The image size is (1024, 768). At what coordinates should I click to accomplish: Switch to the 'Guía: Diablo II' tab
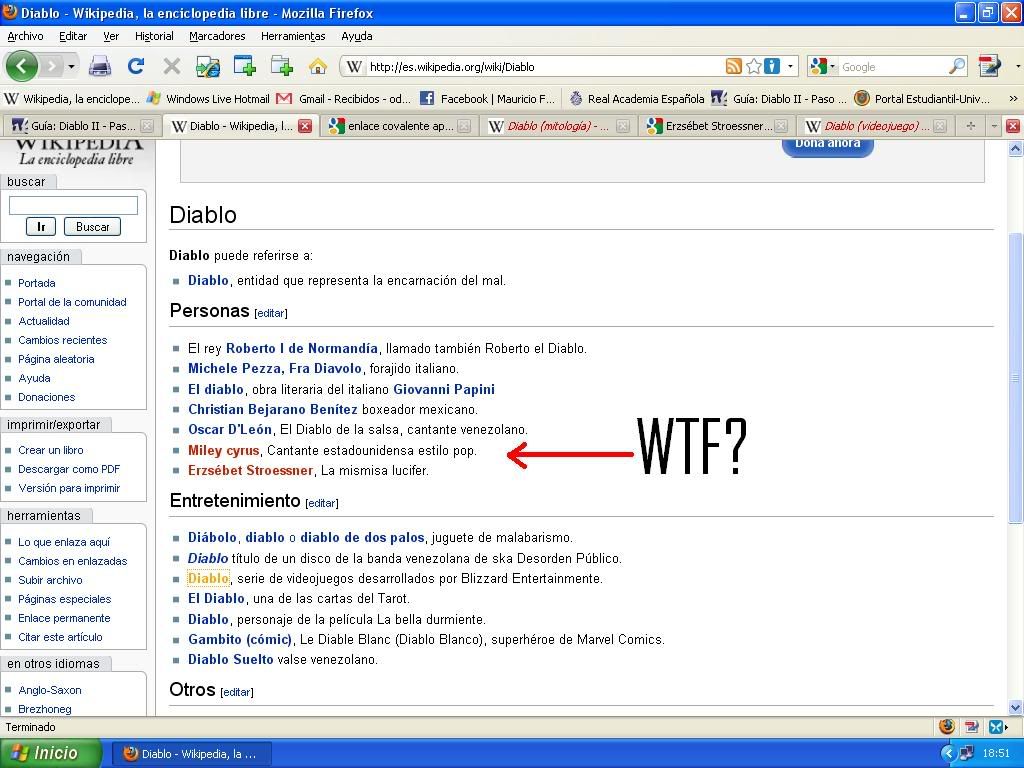[82, 126]
